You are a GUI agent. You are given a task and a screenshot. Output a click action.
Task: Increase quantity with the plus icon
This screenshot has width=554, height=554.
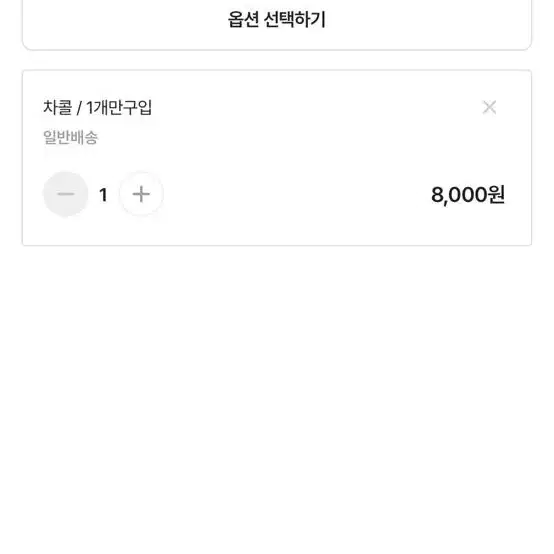coord(141,194)
